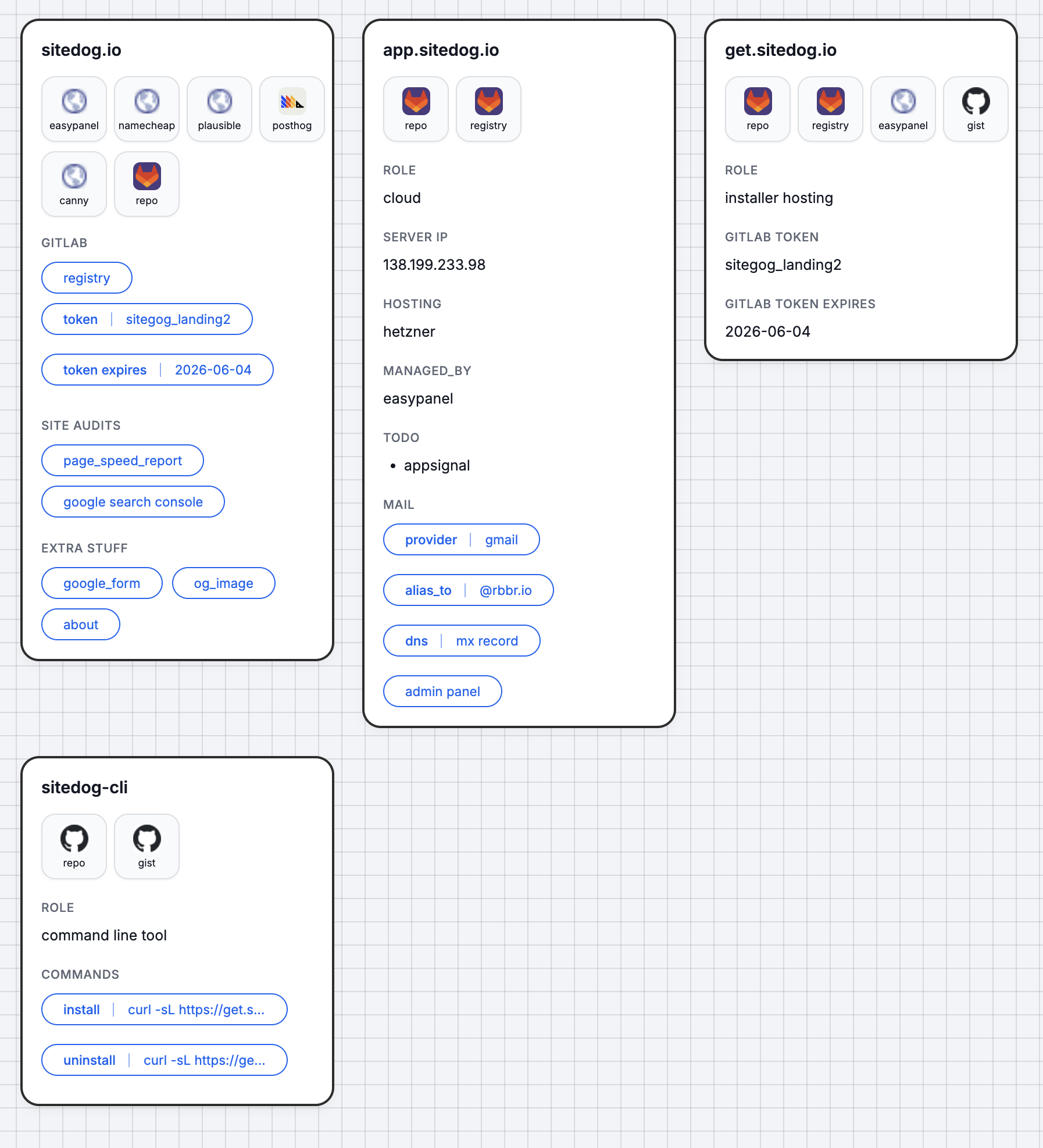
Task: Click expiry date 2026-06-04 in get.sitedog.io card
Action: (767, 331)
